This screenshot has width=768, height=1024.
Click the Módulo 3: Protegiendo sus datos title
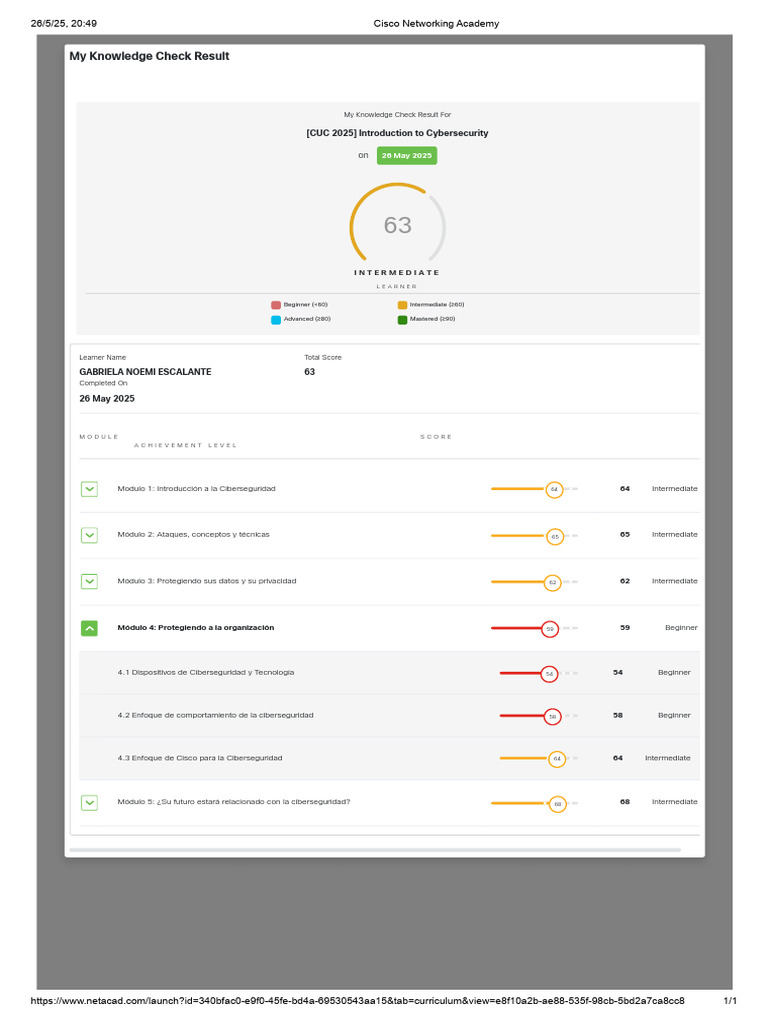point(207,581)
